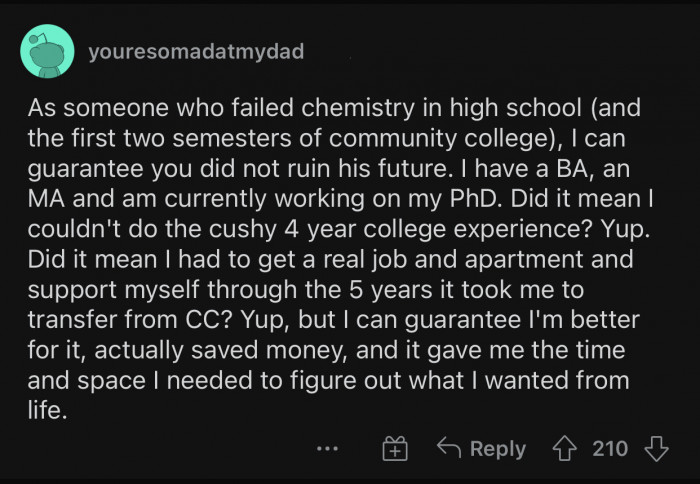Screen dimensions: 700x484
Task: Give an award using the gift icon
Action: pyautogui.click(x=395, y=449)
